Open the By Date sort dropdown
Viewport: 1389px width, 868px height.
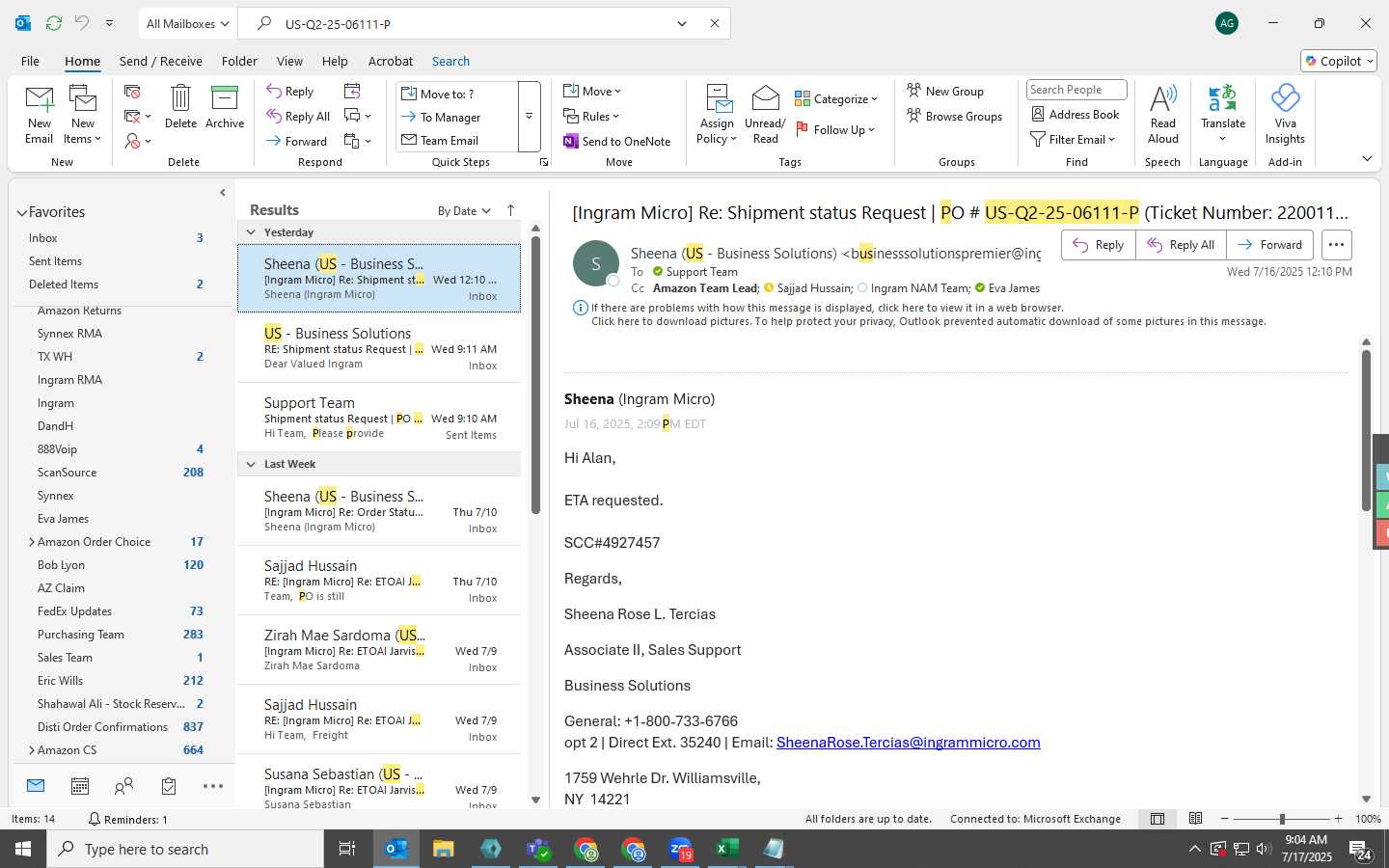464,210
